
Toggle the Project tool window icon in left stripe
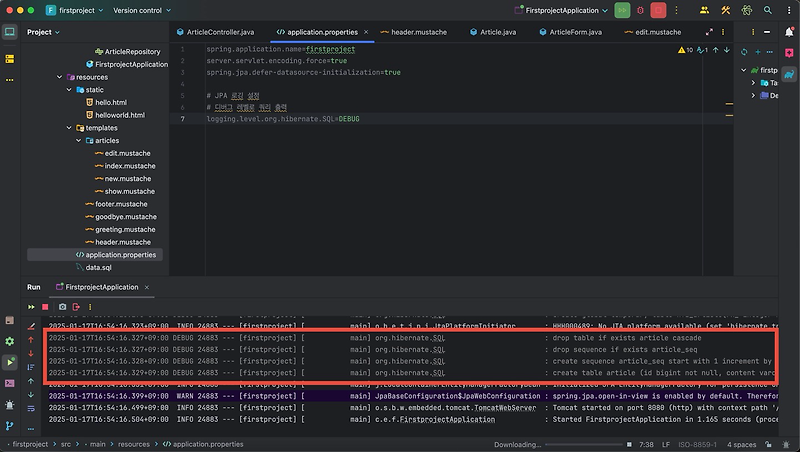point(10,32)
